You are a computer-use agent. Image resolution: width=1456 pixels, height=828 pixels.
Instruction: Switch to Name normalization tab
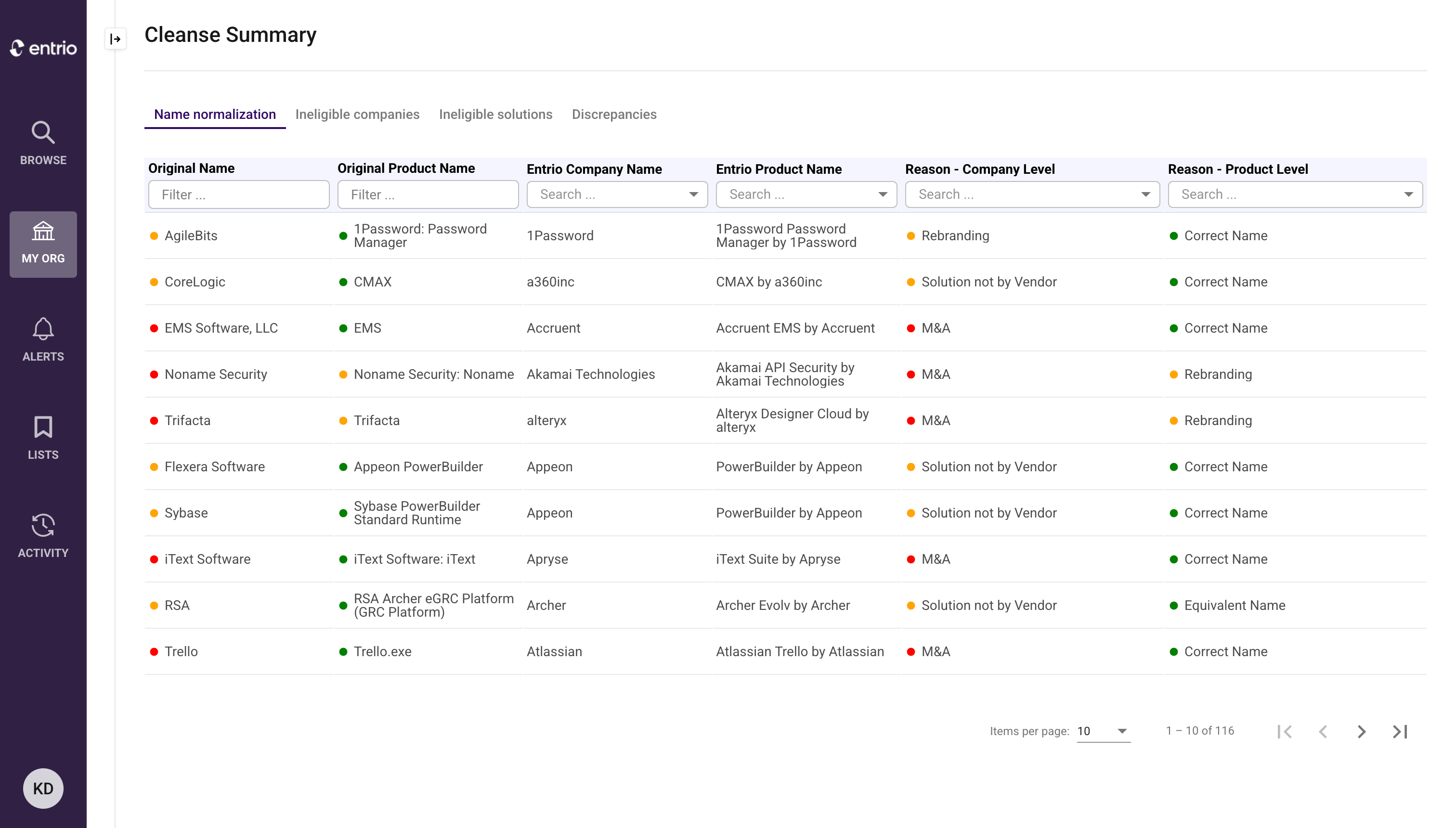(x=215, y=114)
